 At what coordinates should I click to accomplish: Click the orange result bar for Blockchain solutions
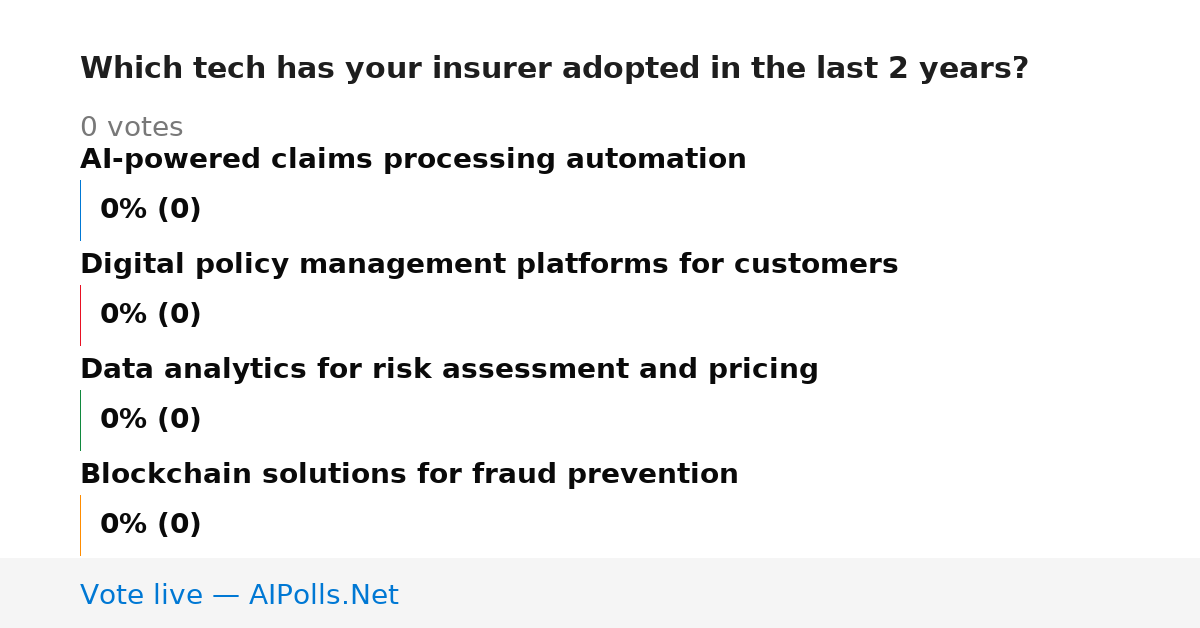coord(80,525)
